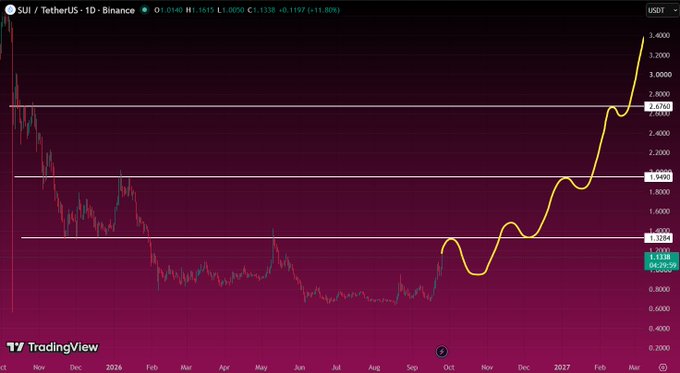The width and height of the screenshot is (680, 373).
Task: Click the 3.0000 price axis tick
Action: [659, 75]
